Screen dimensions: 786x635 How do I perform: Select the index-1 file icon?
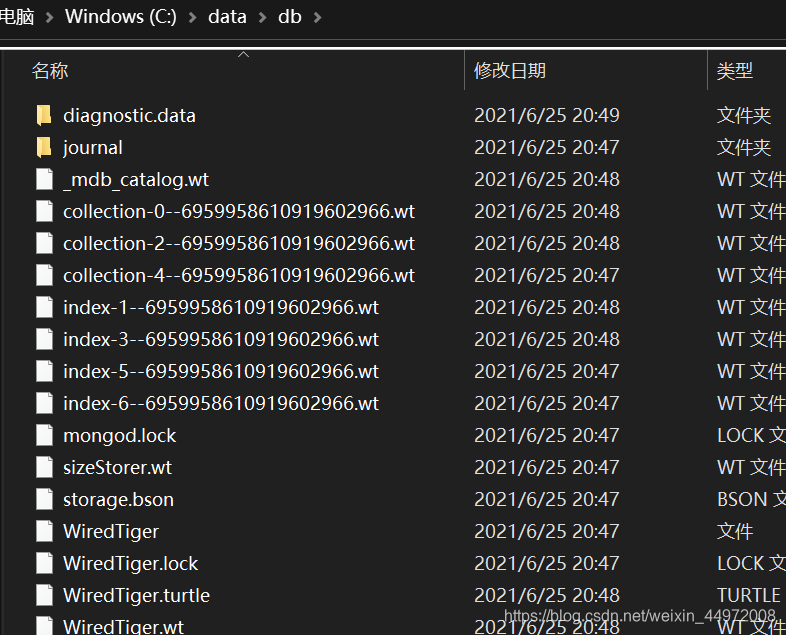(x=44, y=307)
